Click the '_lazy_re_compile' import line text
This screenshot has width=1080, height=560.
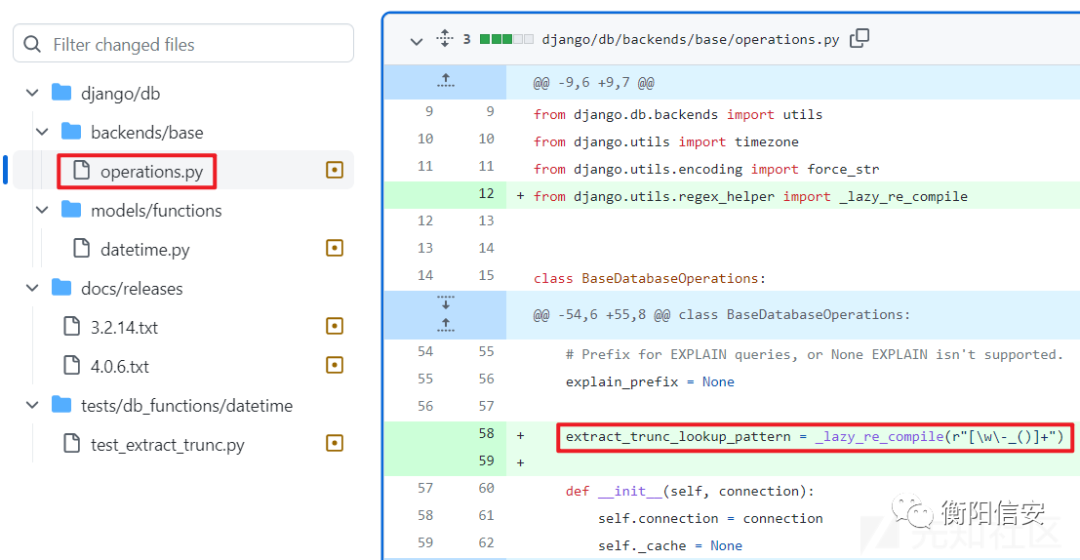(x=751, y=196)
